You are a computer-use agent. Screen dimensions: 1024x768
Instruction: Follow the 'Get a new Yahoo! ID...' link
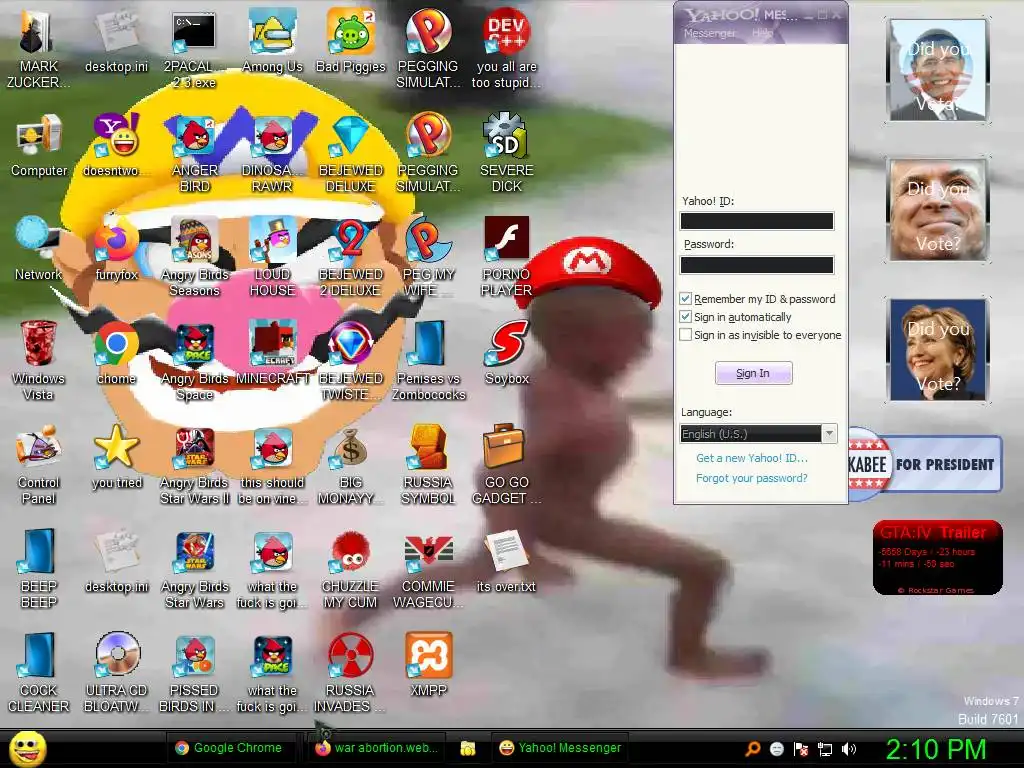(752, 458)
